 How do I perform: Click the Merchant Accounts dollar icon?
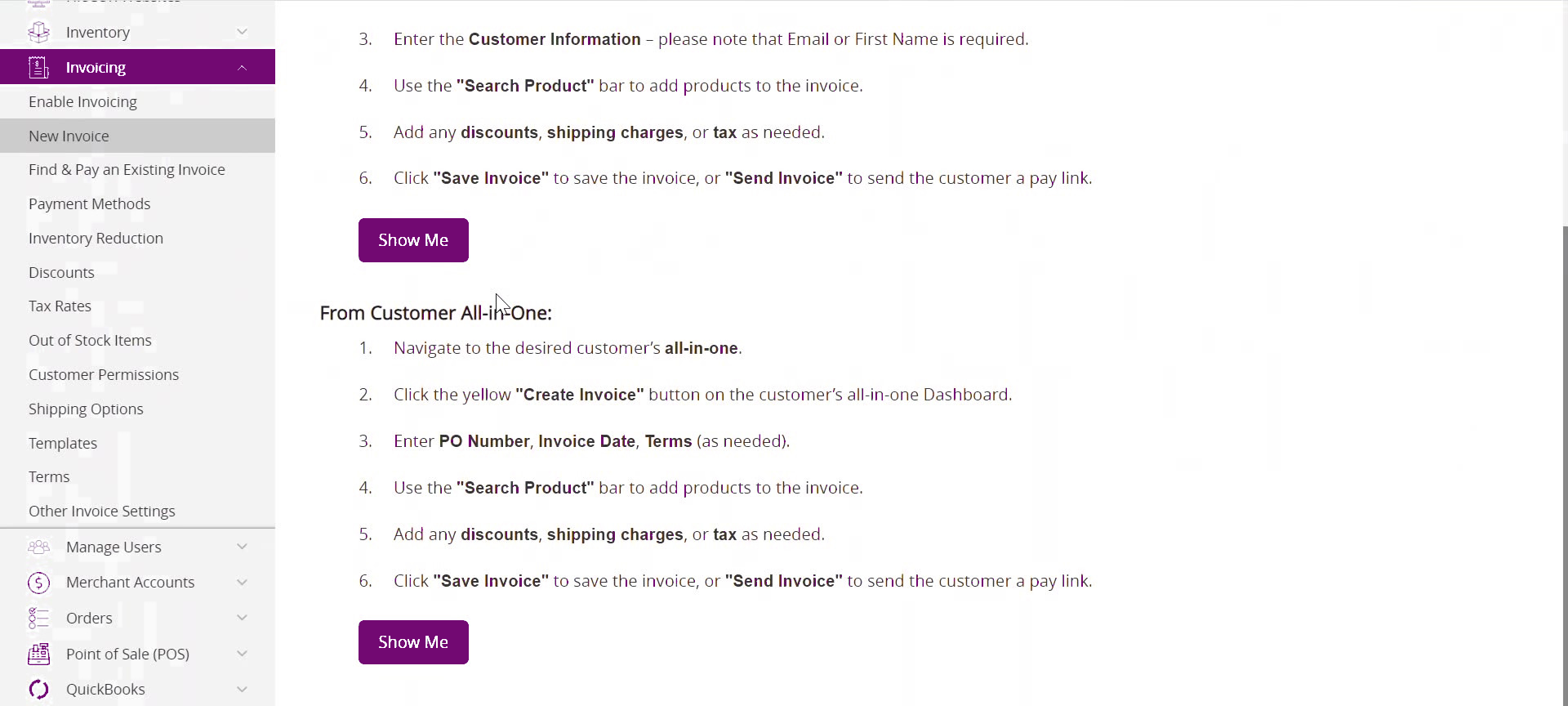click(38, 583)
